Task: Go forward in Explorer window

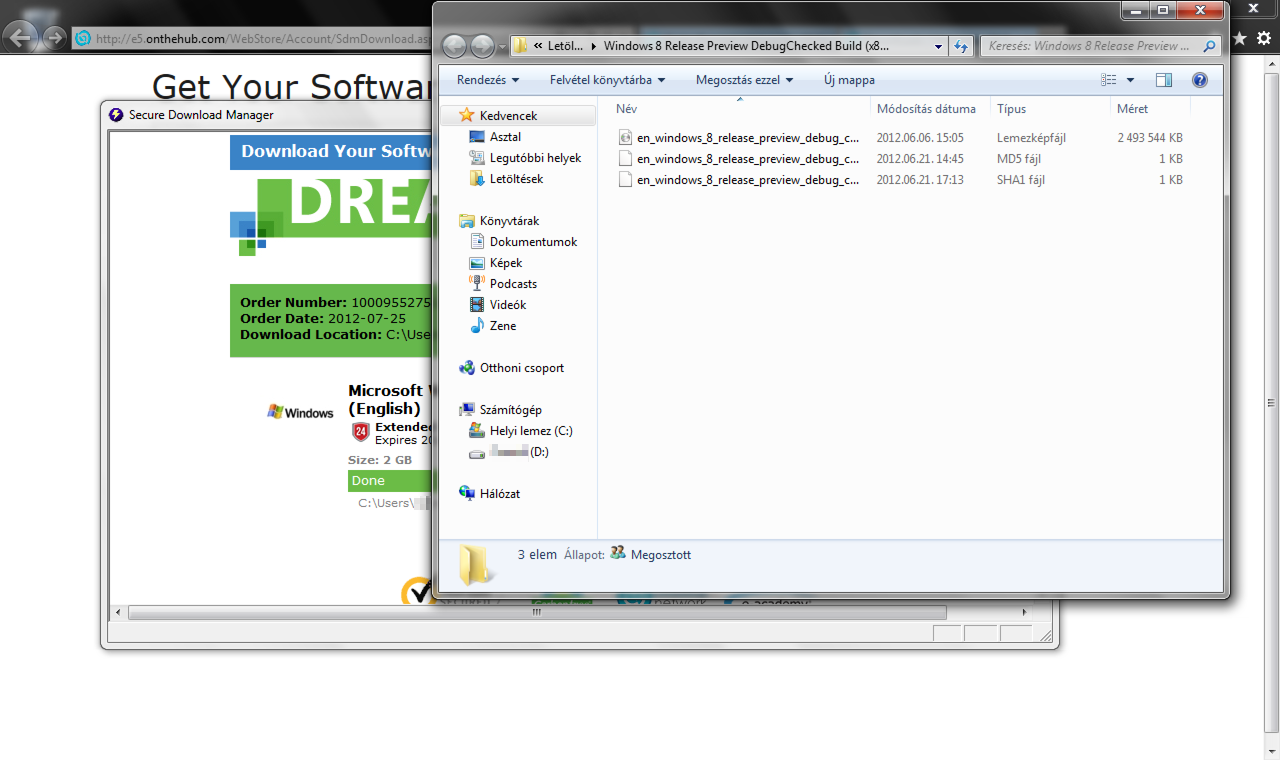Action: (483, 46)
